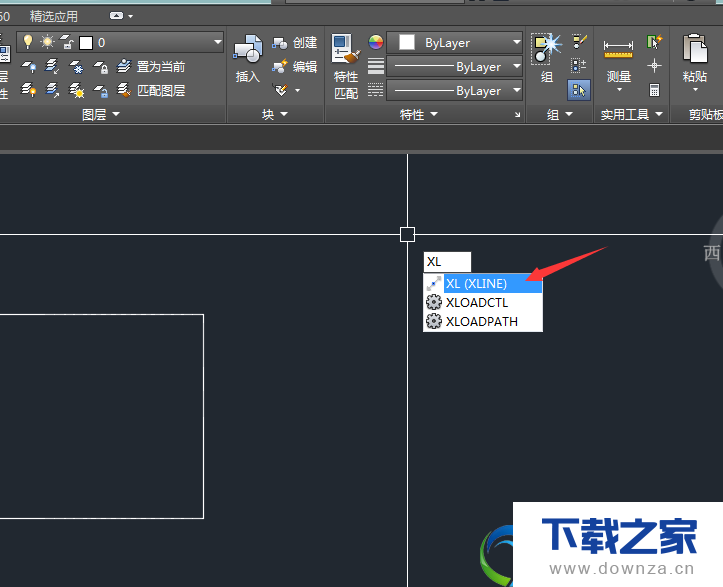Viewport: 723px width, 587px height.
Task: Open the layer 0 dropdown list
Action: click(217, 42)
